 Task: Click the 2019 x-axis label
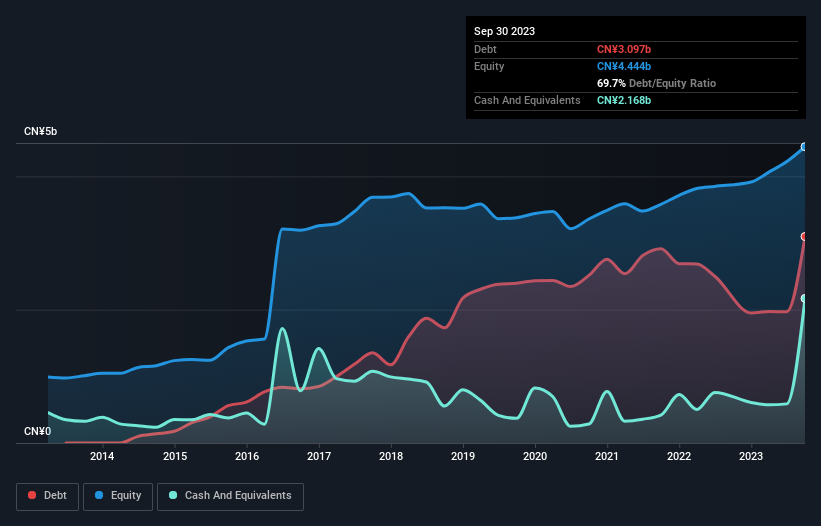463,456
